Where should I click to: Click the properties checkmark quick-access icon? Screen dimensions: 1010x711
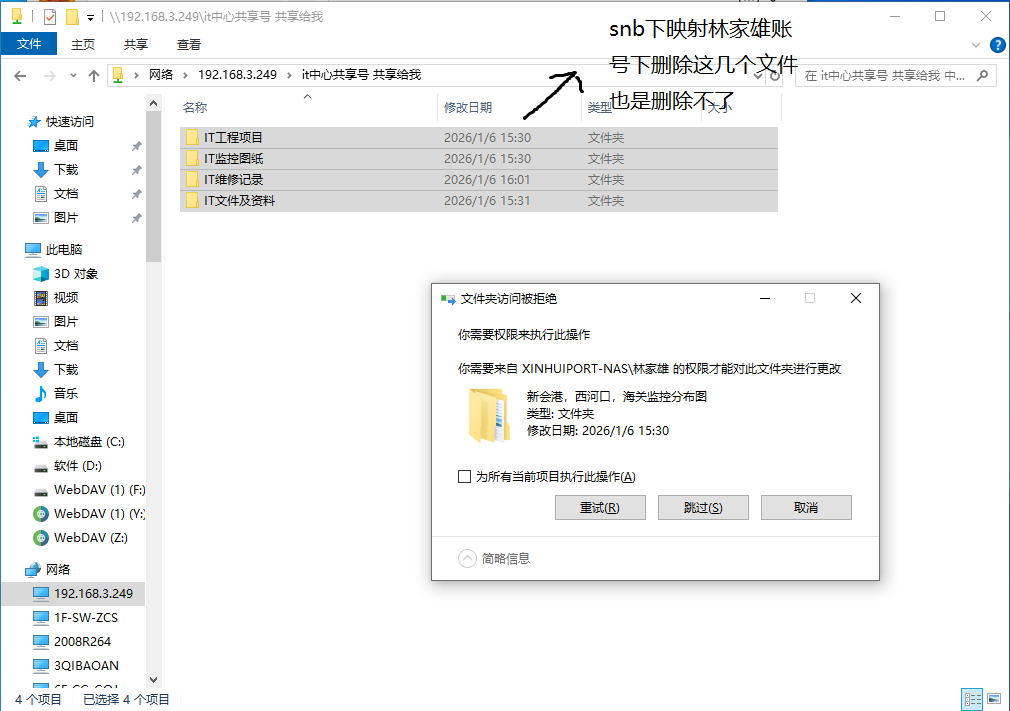(x=50, y=17)
